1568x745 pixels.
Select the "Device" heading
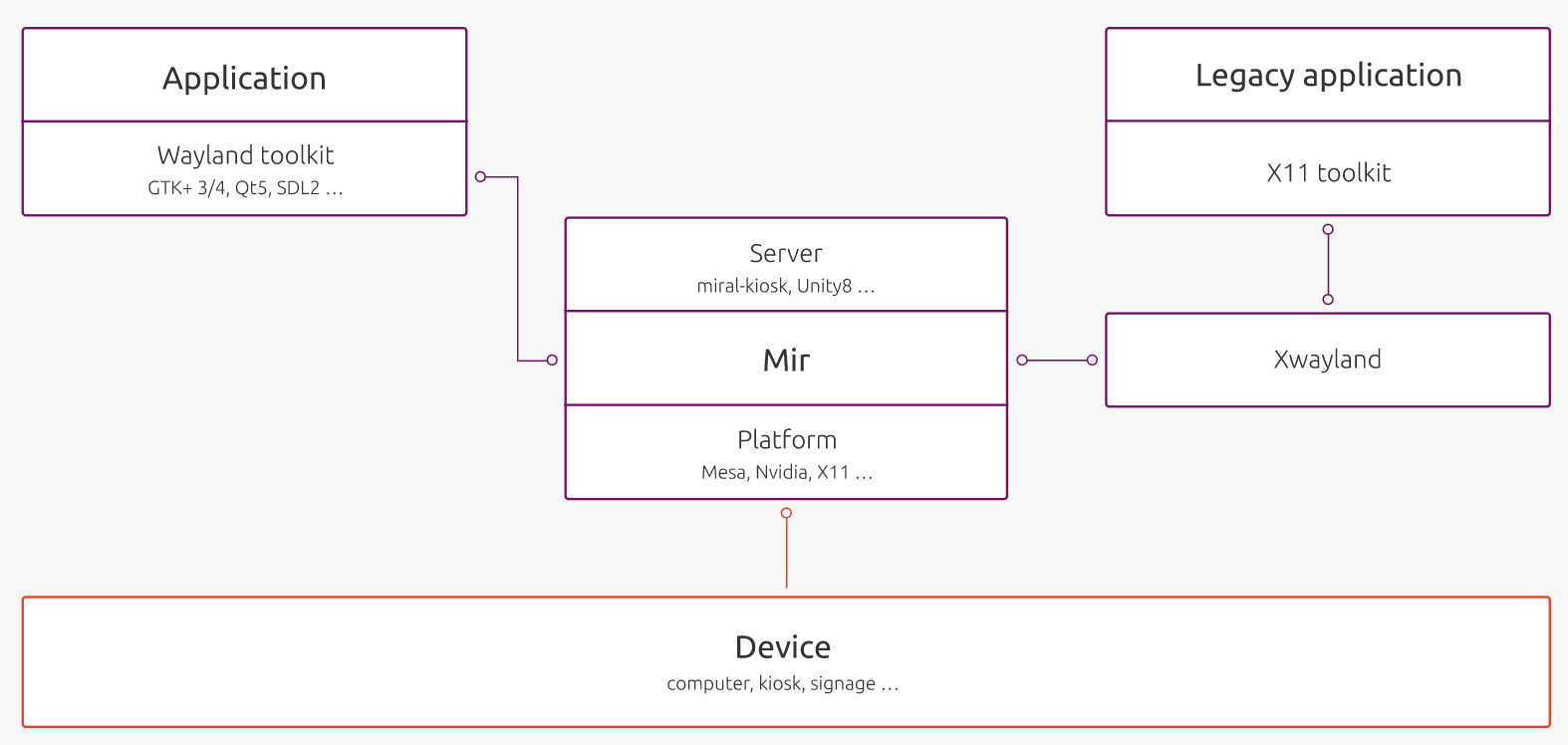(x=783, y=647)
